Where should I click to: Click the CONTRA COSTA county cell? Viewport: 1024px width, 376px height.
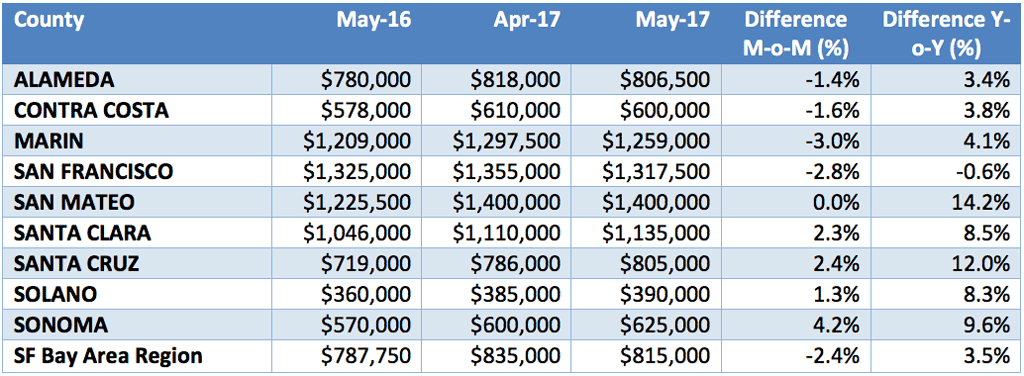pyautogui.click(x=91, y=110)
